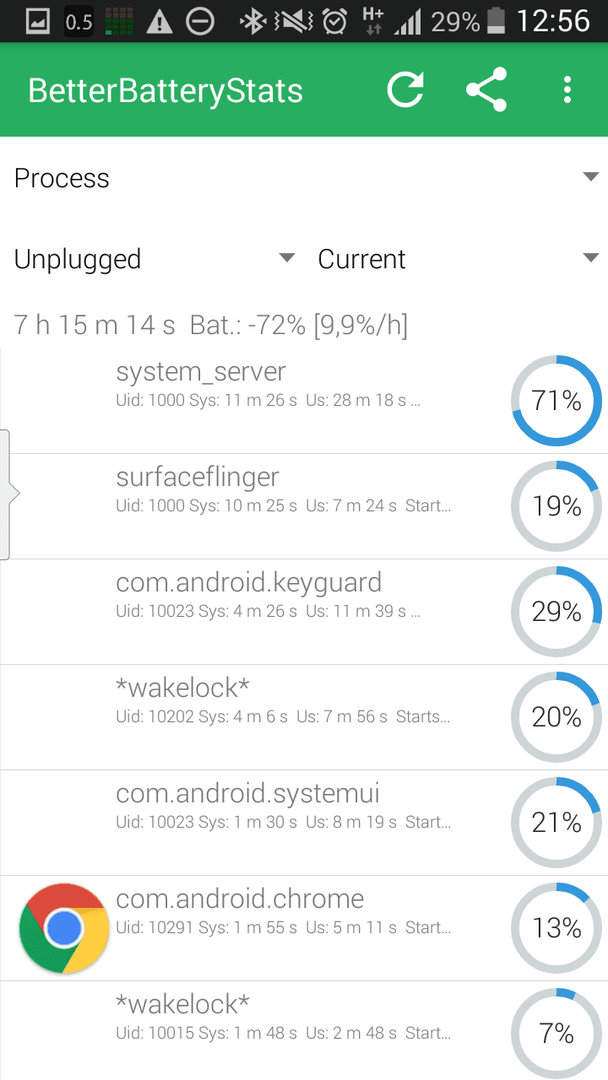
Task: Tap the 71% ring for system_server
Action: (x=556, y=400)
